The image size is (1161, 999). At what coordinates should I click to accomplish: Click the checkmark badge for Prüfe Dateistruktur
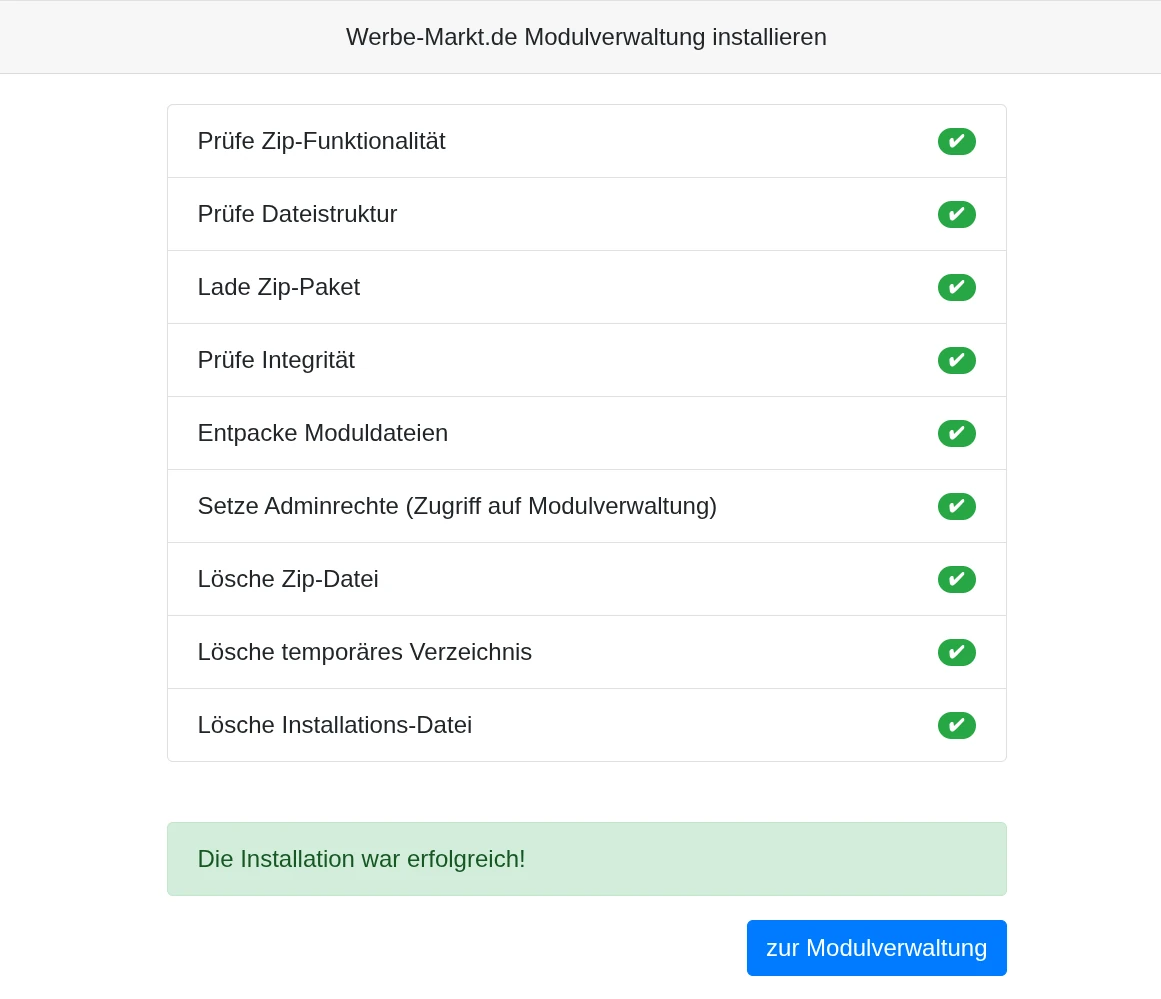click(x=956, y=214)
